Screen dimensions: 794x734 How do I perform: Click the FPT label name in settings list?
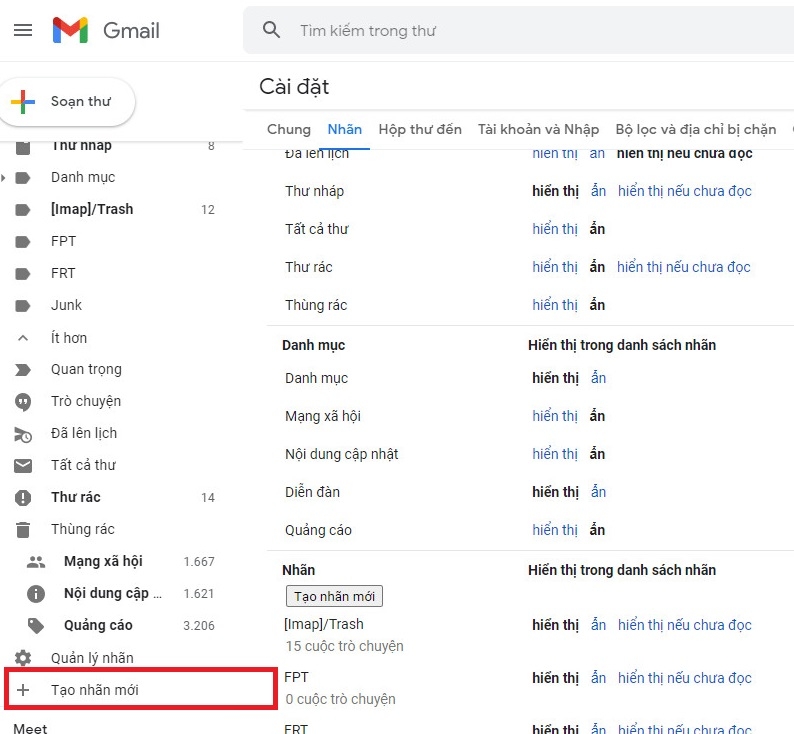coord(296,677)
